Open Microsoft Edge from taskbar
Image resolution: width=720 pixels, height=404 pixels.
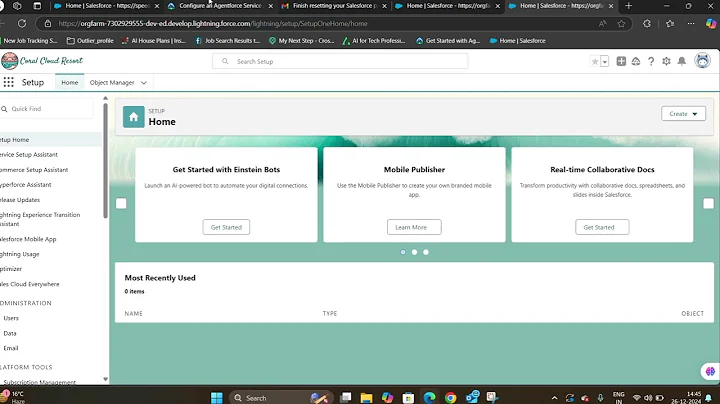[430, 398]
